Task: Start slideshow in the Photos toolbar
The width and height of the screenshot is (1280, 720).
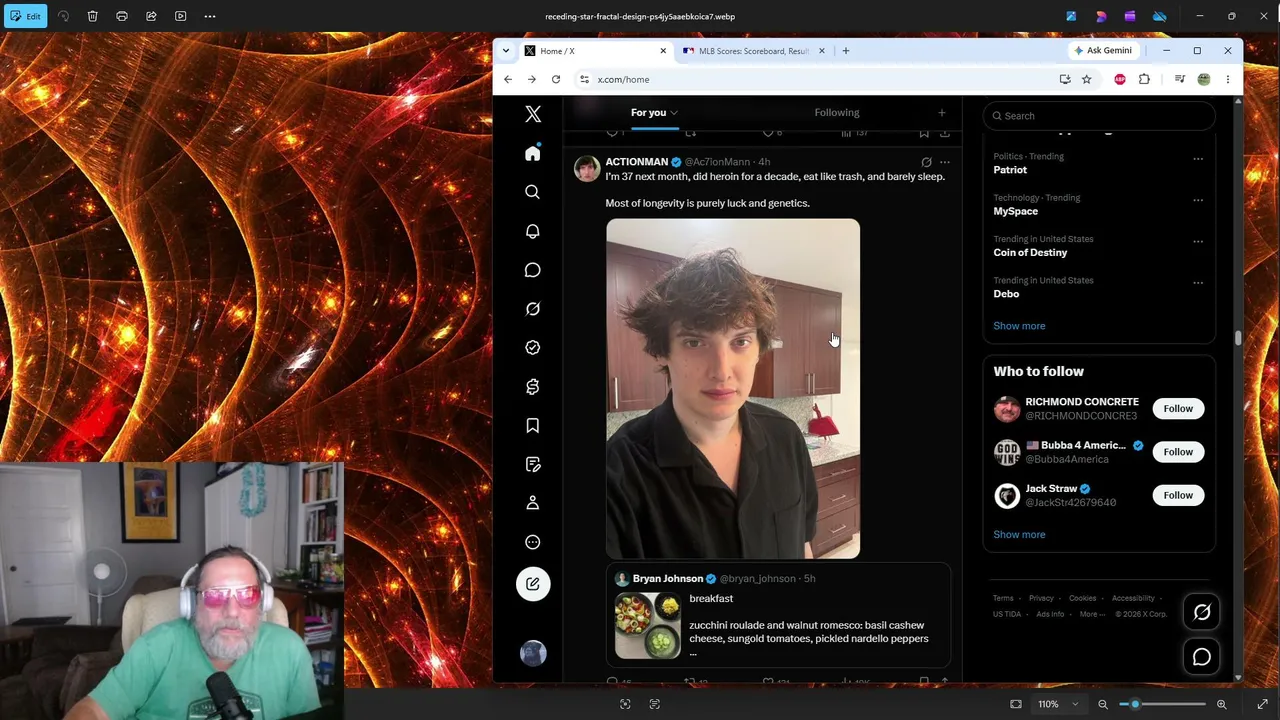Action: [180, 16]
